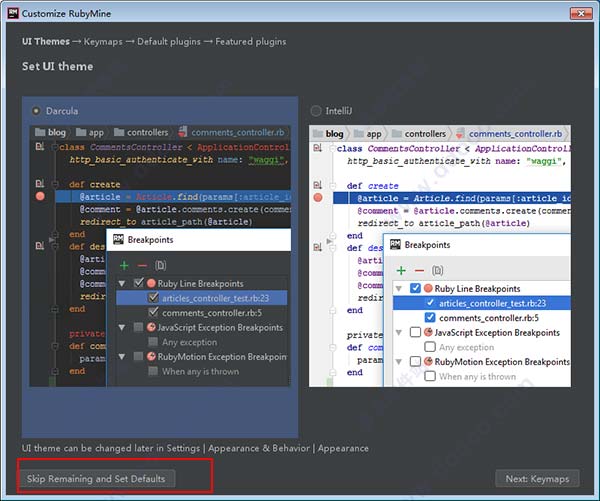
Task: Click app folder icon in Darcula preview
Action: [81, 132]
